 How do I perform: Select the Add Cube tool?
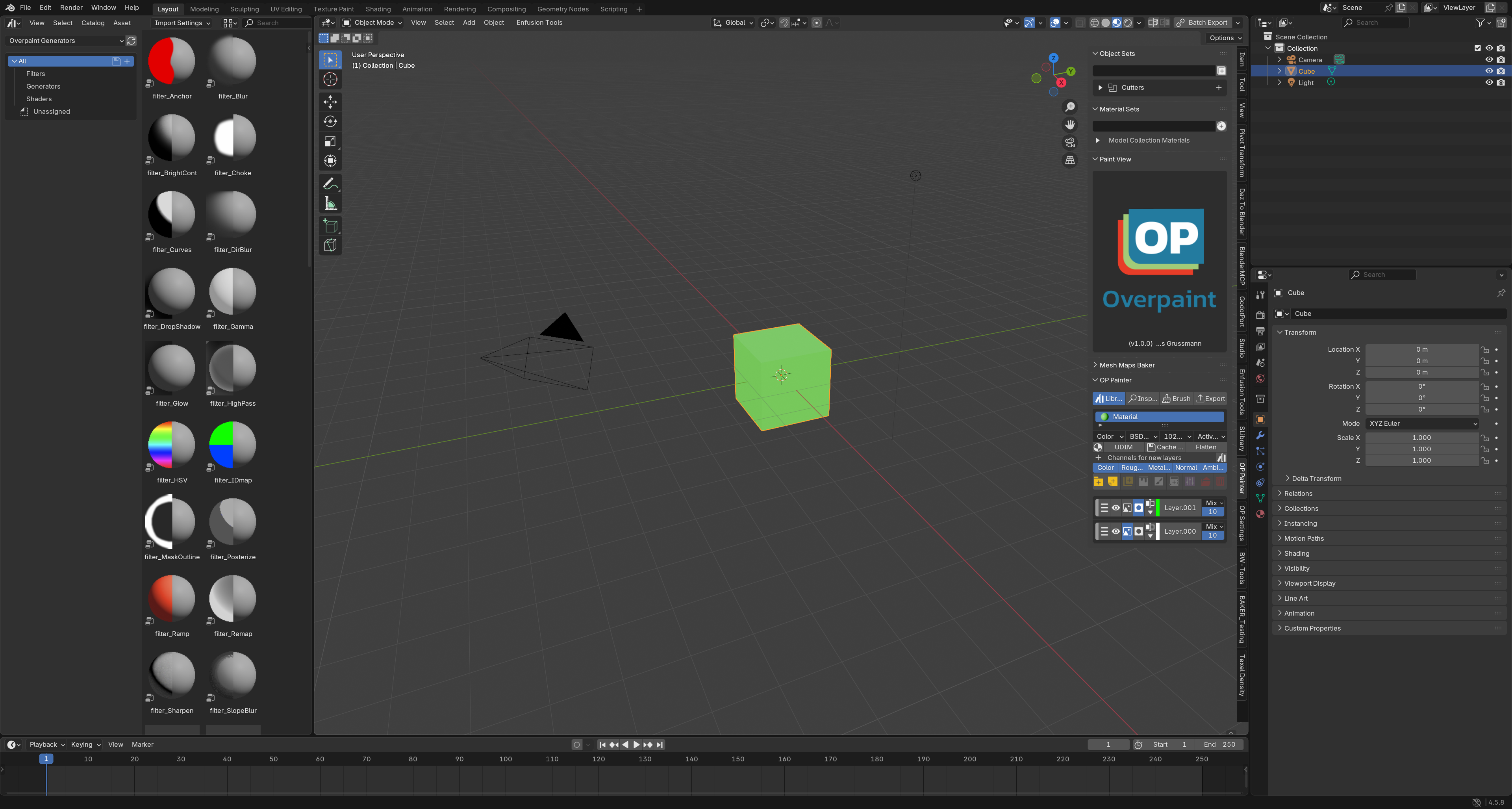coord(330,226)
